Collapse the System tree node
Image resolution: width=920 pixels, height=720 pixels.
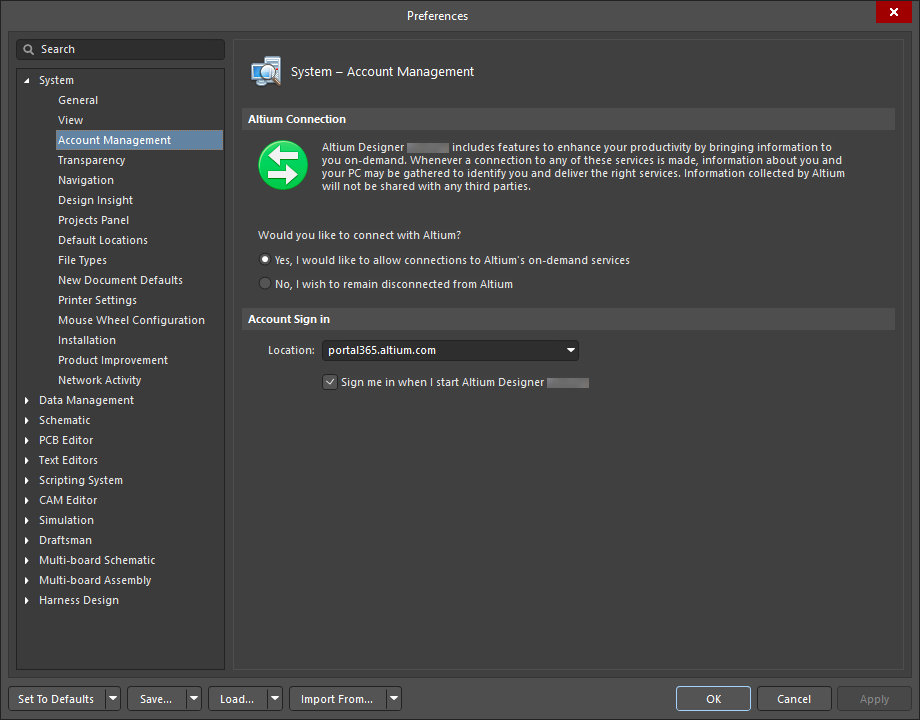click(26, 80)
